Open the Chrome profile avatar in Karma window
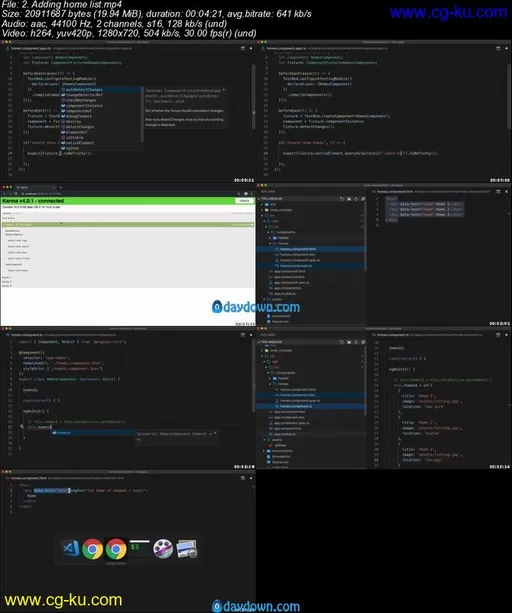Screen dimensions: 512x613 pyautogui.click(x=246, y=194)
